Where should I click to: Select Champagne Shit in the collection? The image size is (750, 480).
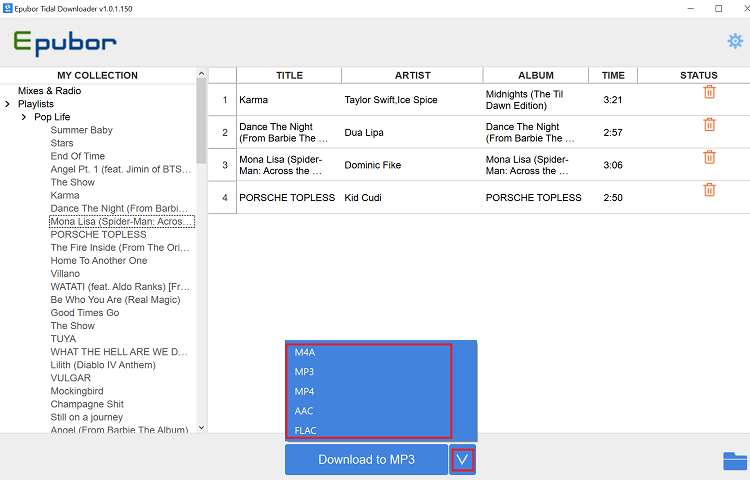point(87,404)
